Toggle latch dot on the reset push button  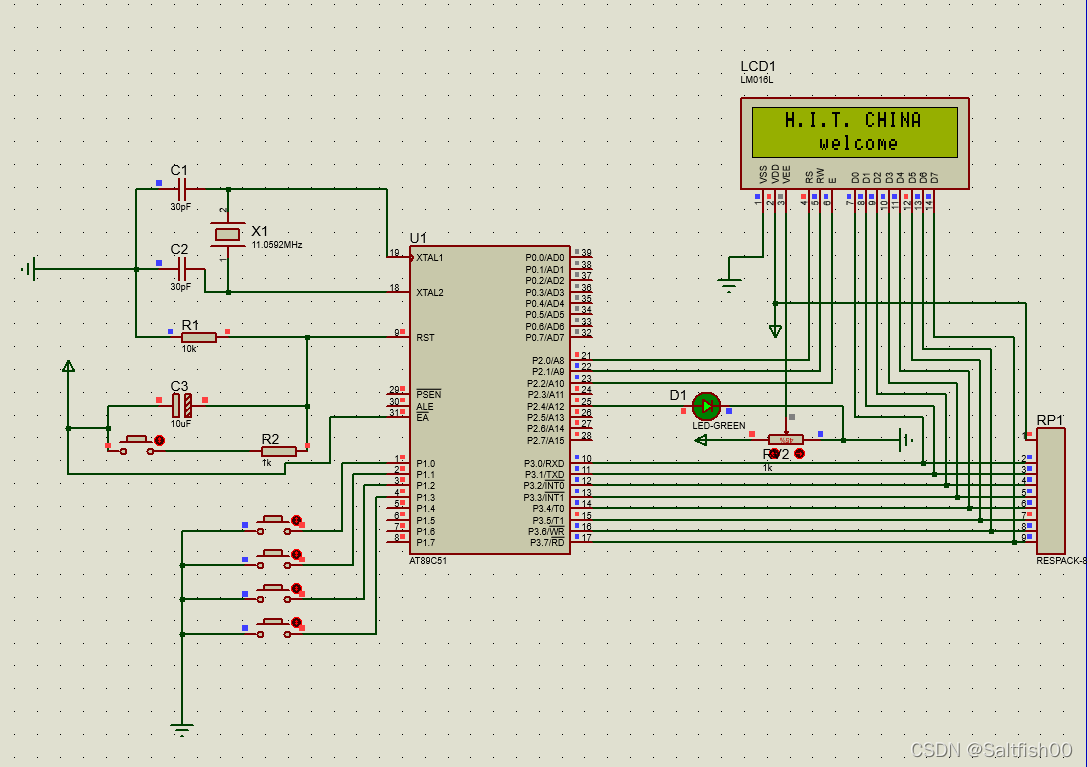pos(159,440)
